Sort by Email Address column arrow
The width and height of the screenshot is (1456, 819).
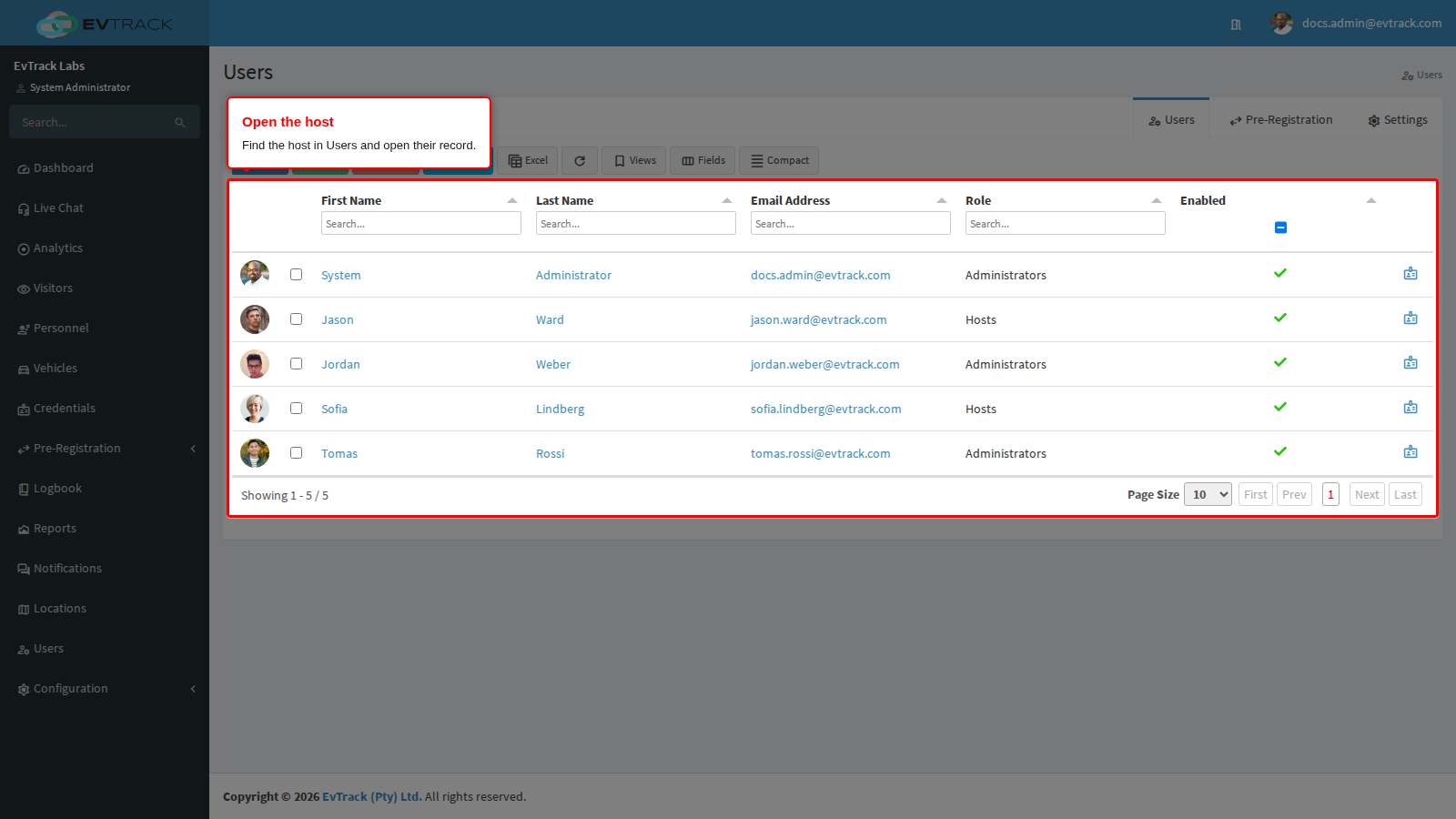[942, 200]
